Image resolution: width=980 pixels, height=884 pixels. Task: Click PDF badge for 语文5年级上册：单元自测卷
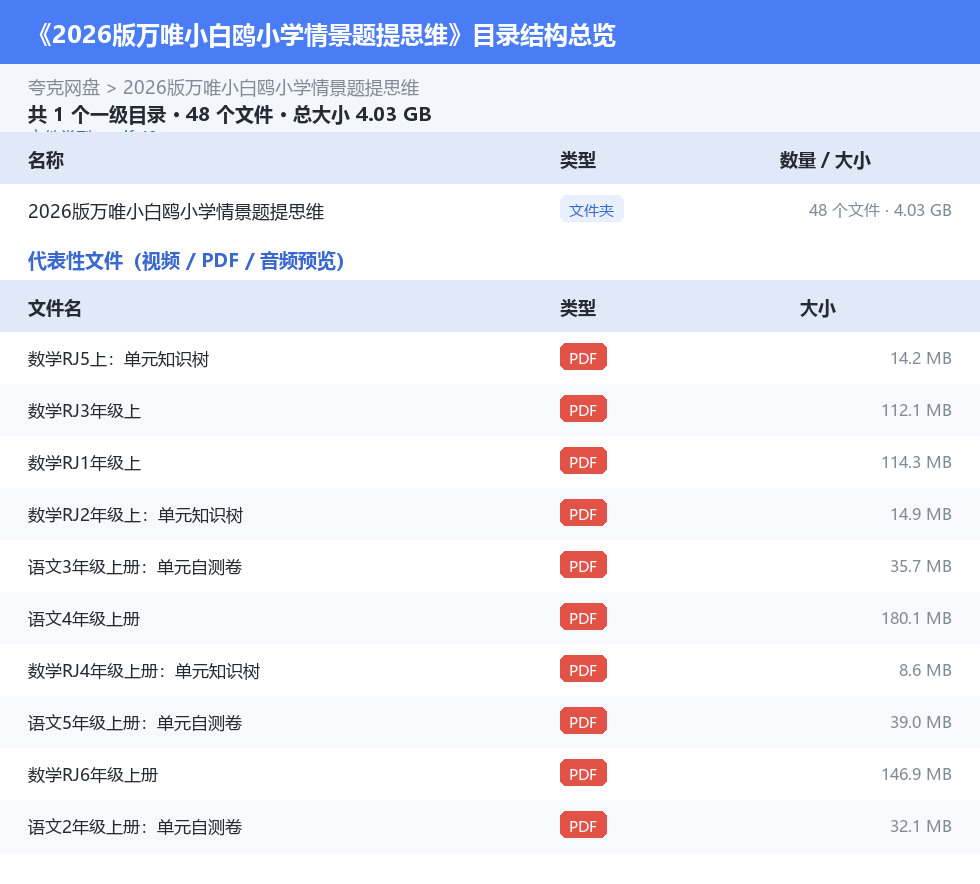coord(583,721)
